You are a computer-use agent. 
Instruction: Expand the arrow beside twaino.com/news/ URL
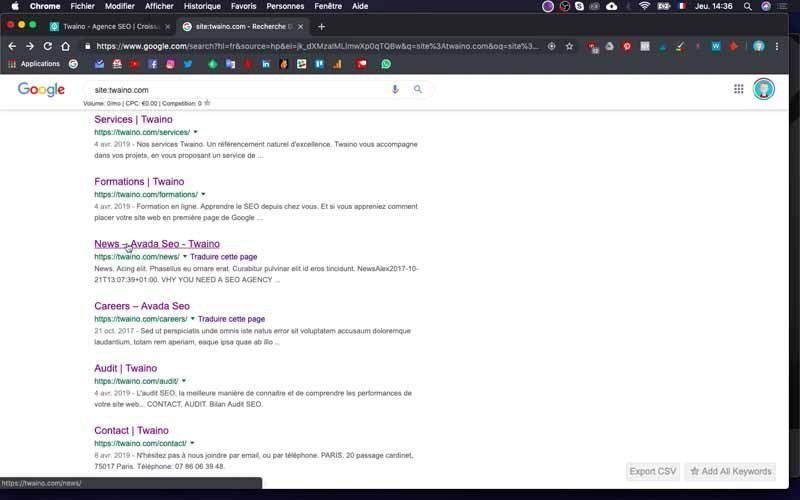pyautogui.click(x=185, y=257)
